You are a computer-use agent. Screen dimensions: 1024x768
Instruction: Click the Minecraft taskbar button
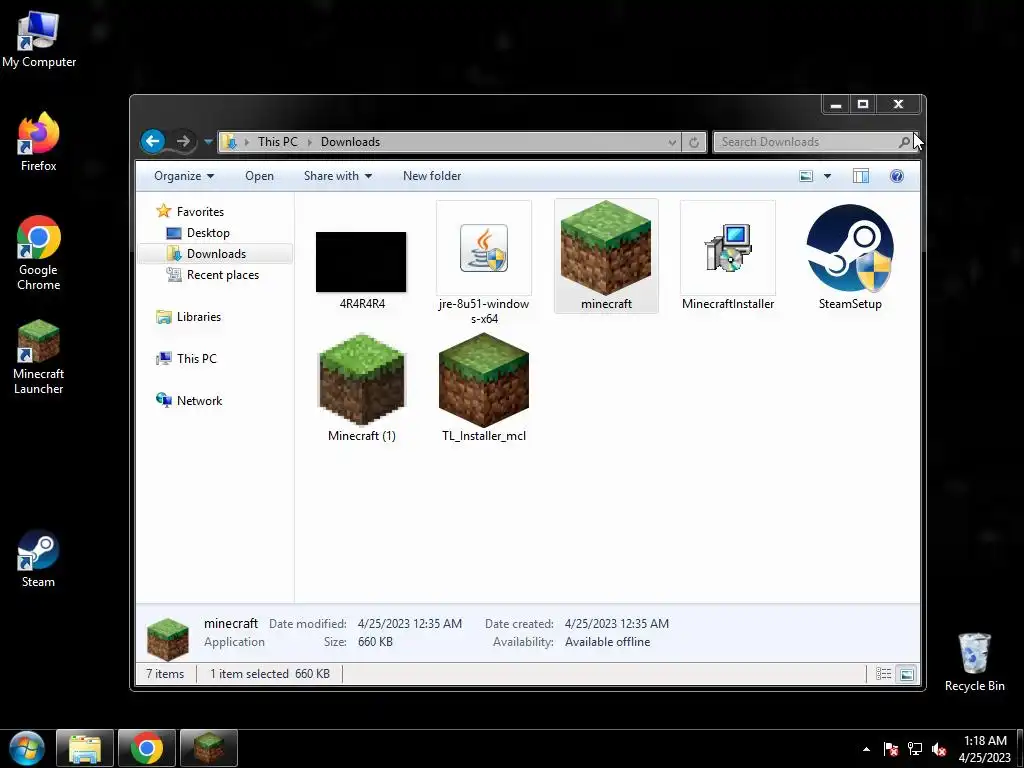209,748
